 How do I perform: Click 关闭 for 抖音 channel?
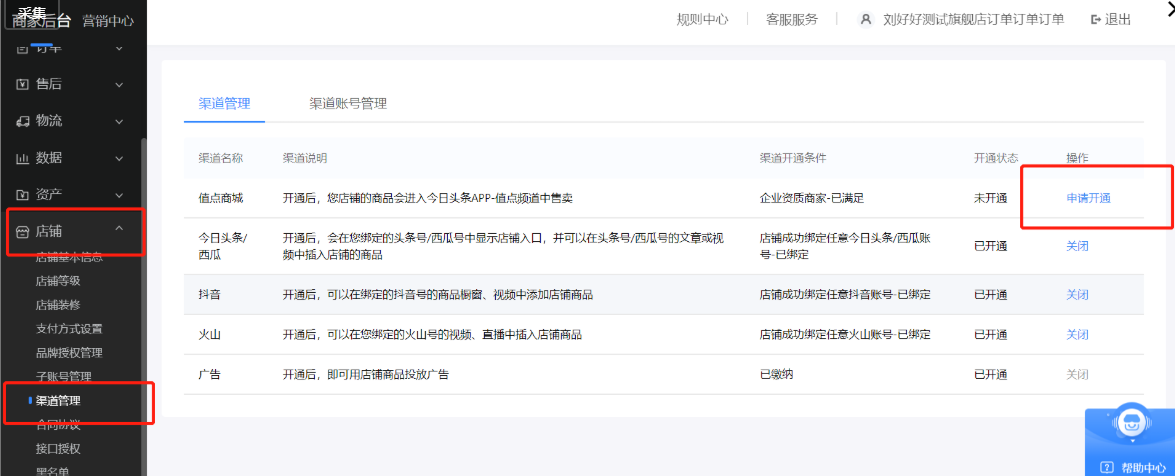pyautogui.click(x=1077, y=295)
